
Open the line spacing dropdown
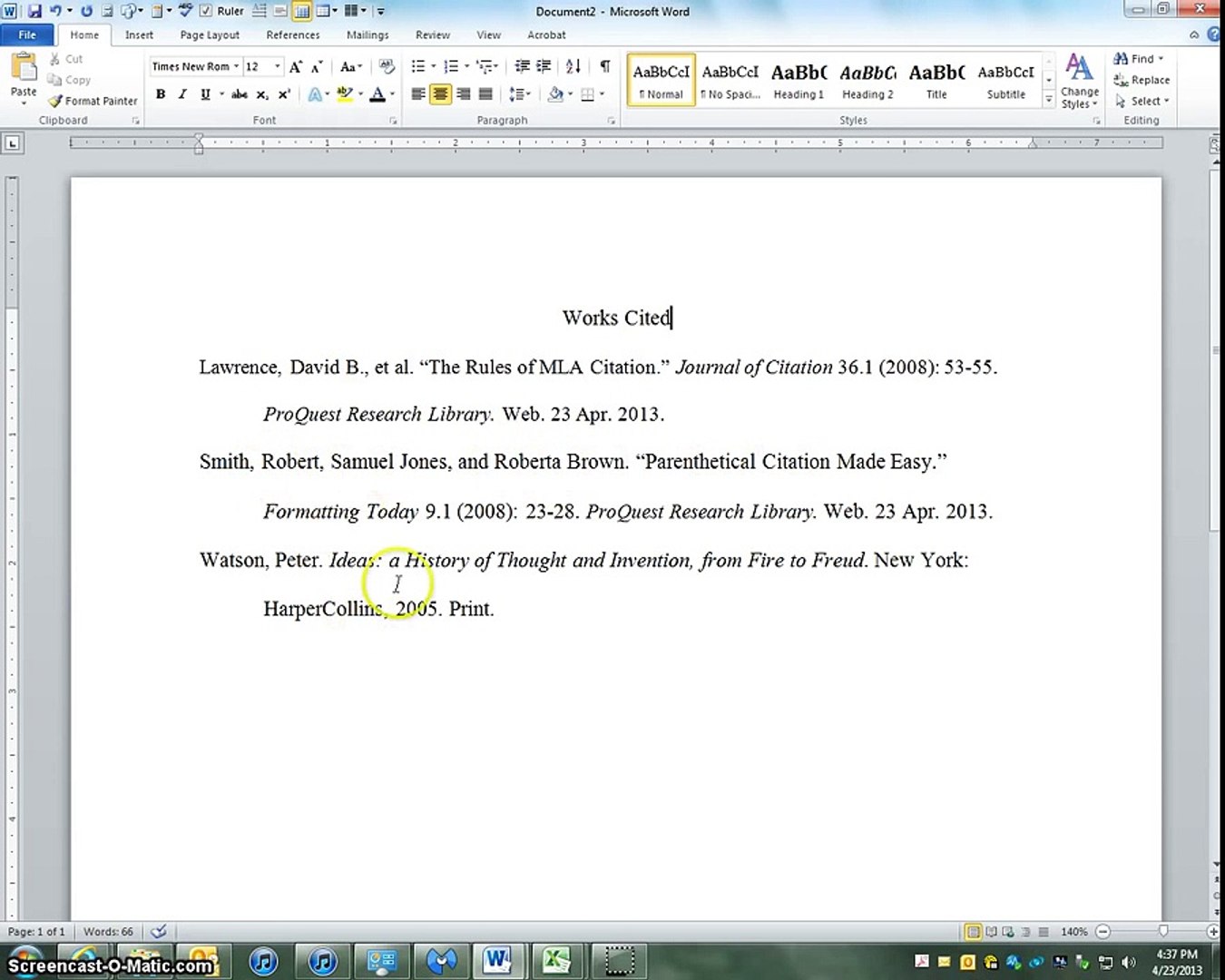click(520, 93)
